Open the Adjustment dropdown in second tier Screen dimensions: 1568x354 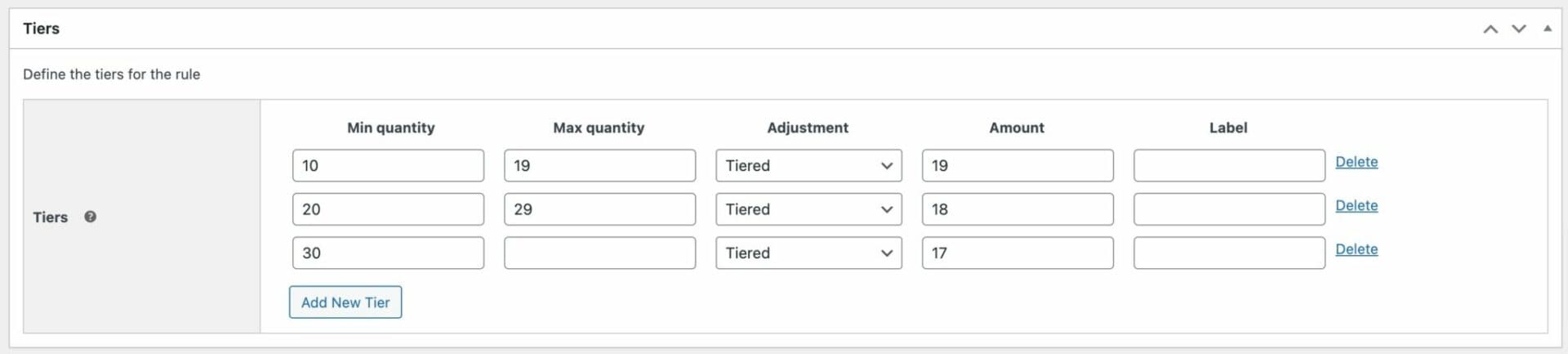(x=808, y=209)
